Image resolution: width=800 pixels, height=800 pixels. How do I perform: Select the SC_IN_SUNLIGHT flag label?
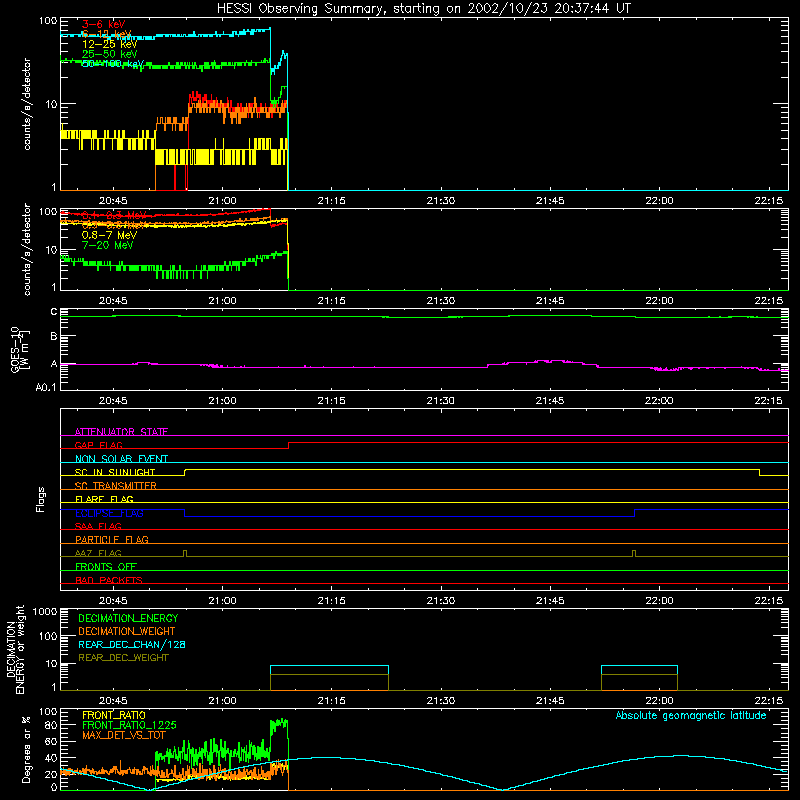(115, 472)
